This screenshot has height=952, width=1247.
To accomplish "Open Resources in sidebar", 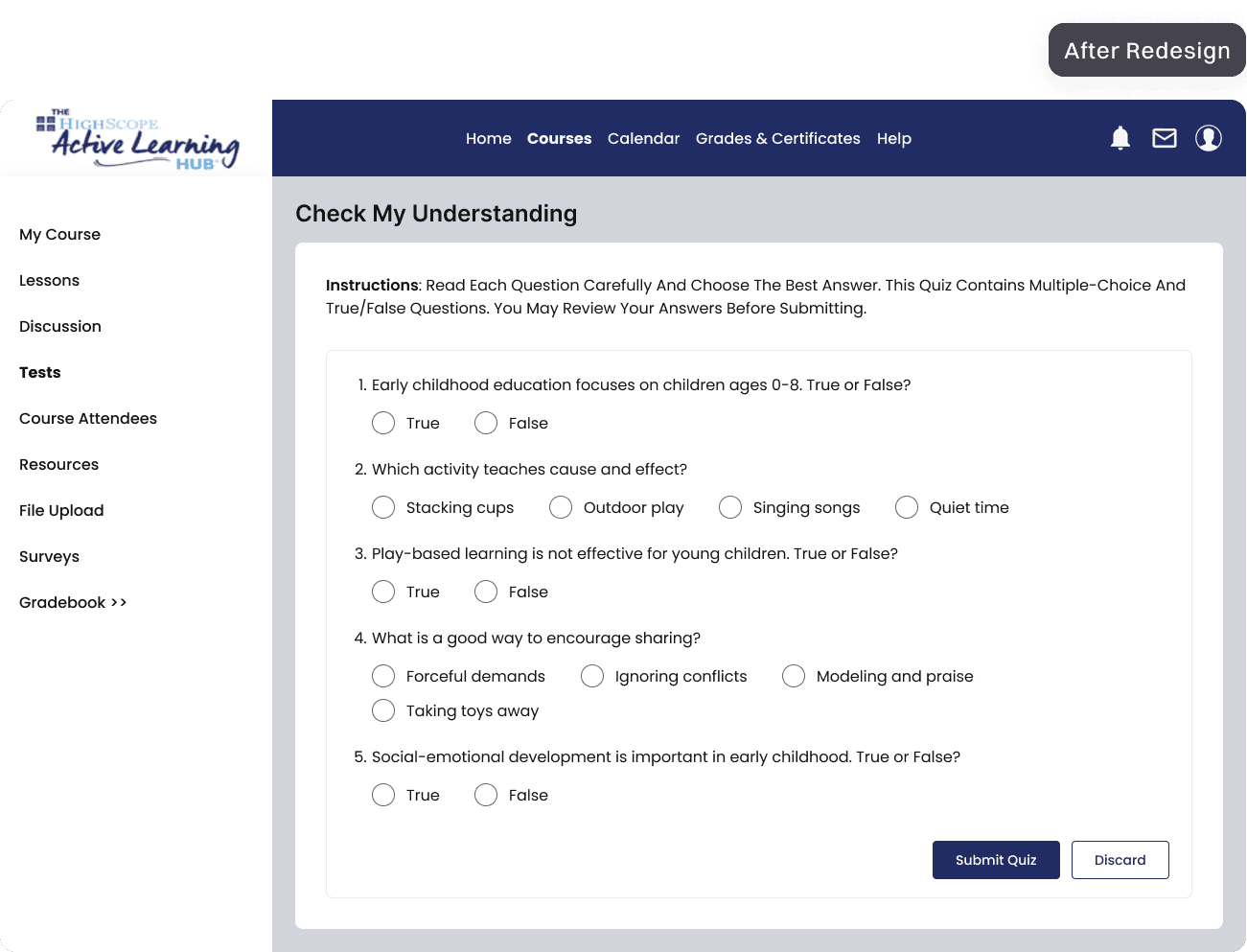I will (58, 464).
